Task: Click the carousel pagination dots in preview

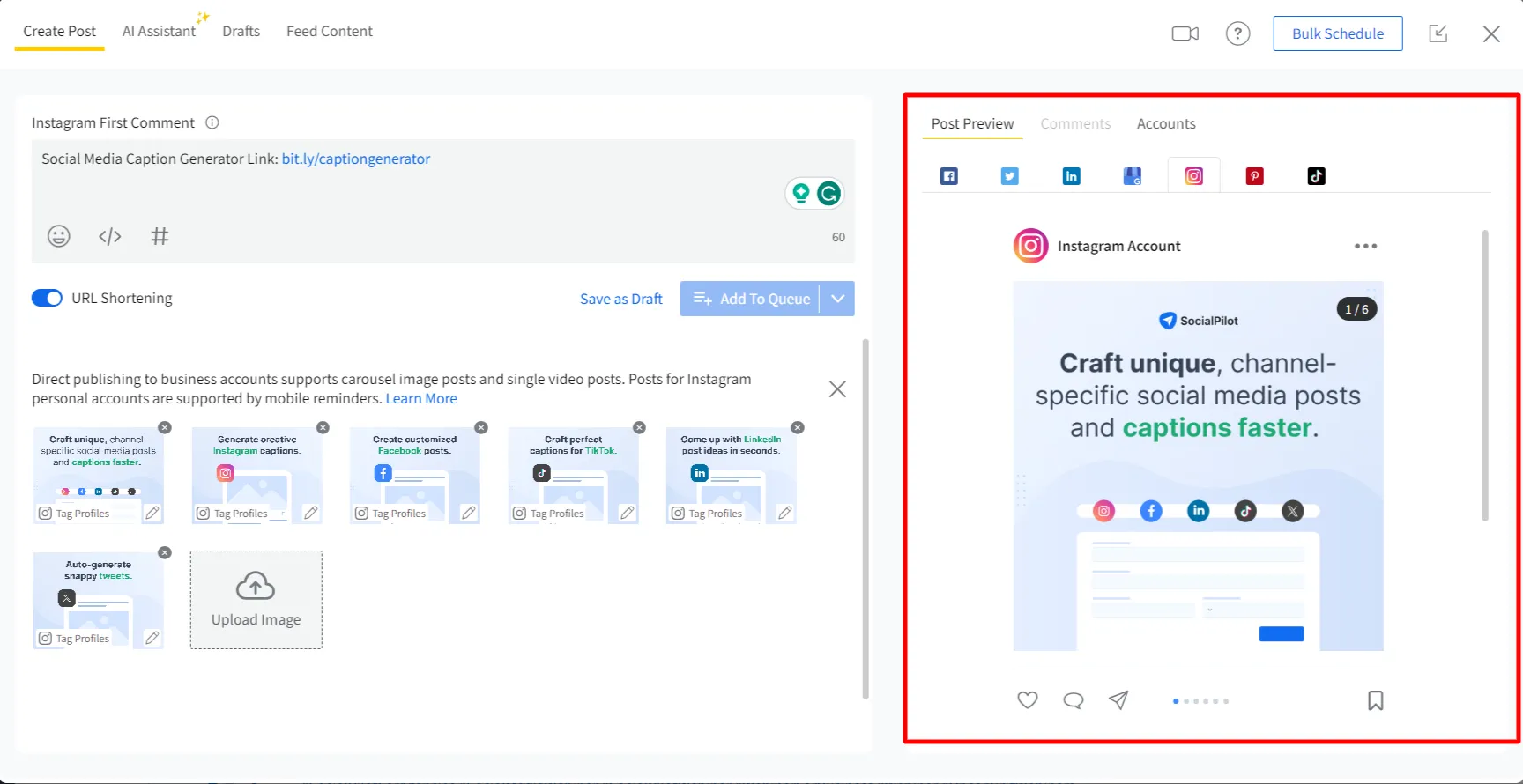Action: pos(1200,701)
